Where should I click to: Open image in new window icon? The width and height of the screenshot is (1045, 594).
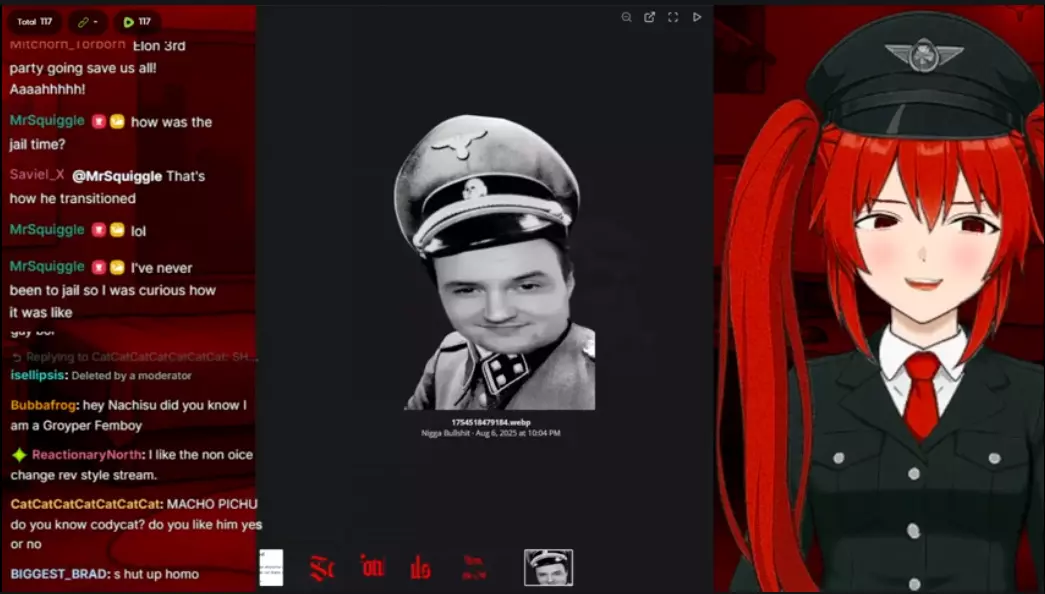650,17
